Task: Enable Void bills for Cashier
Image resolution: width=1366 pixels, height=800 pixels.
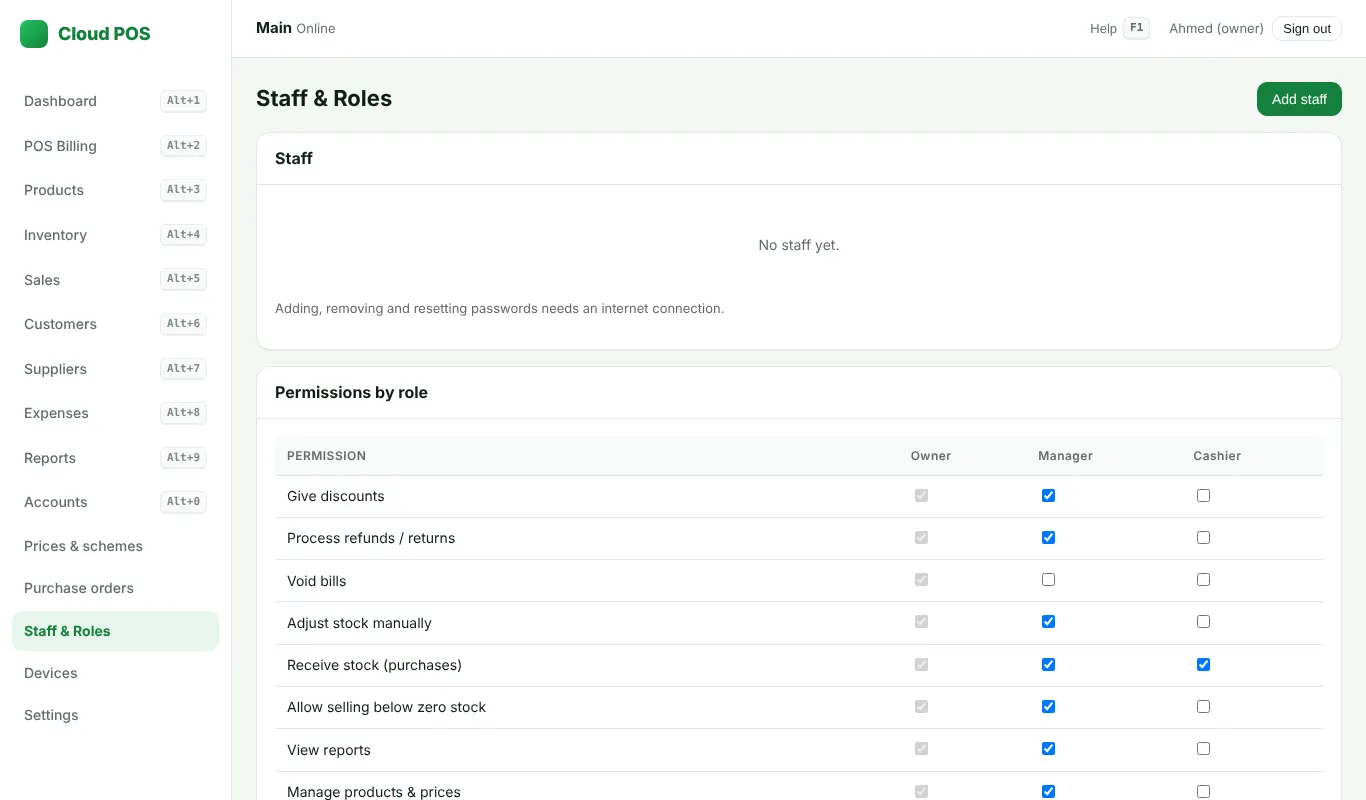Action: tap(1203, 579)
